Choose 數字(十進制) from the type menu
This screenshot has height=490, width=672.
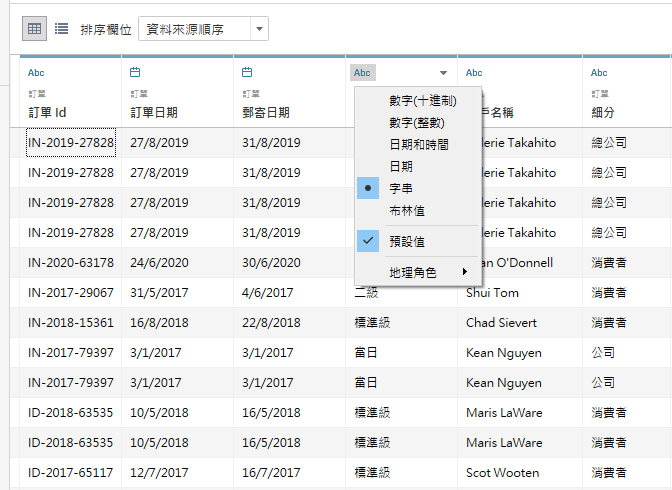[x=423, y=100]
